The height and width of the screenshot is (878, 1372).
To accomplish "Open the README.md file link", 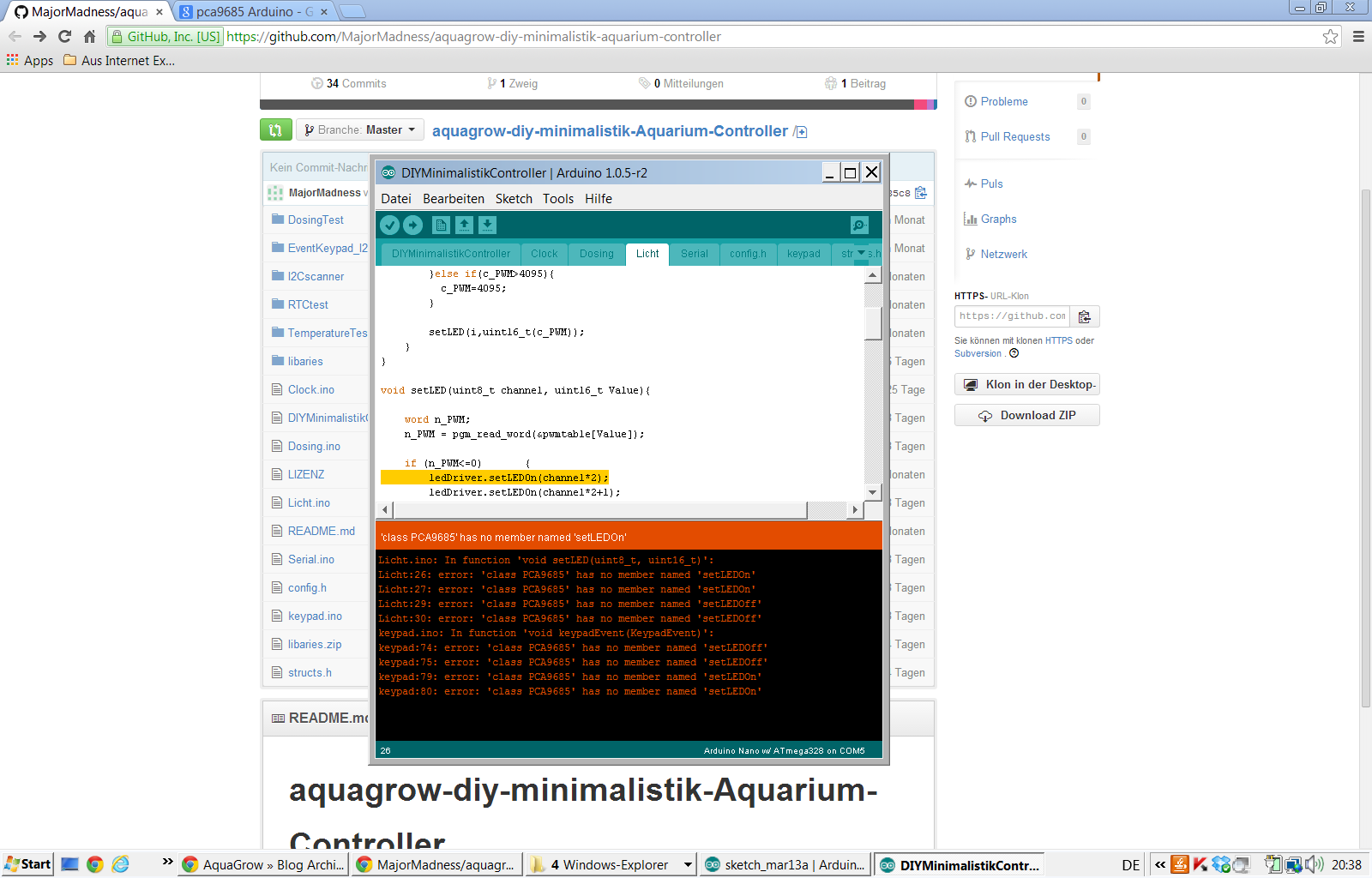I will tap(322, 531).
